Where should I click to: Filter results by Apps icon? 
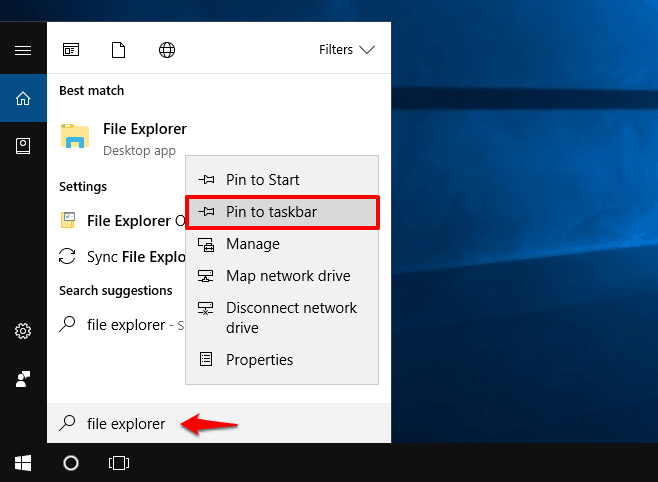[71, 50]
